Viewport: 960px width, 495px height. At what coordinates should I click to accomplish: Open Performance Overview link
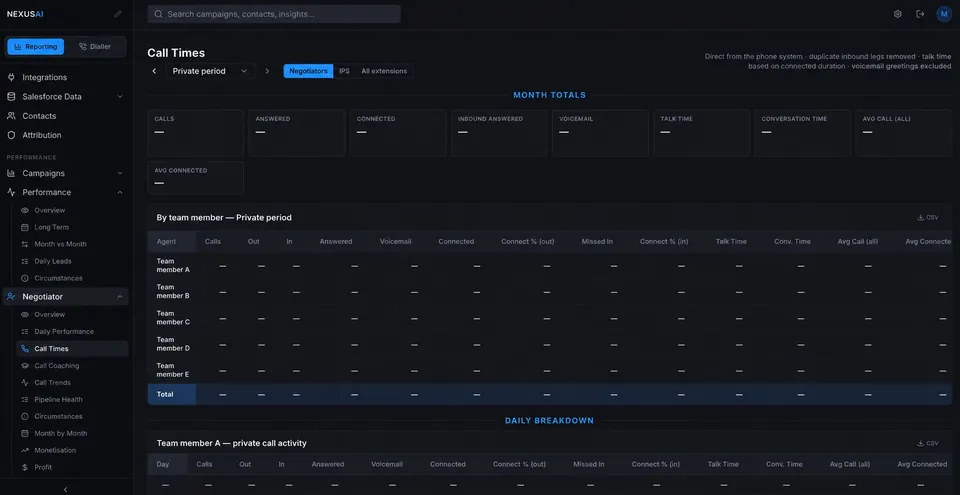pyautogui.click(x=49, y=210)
